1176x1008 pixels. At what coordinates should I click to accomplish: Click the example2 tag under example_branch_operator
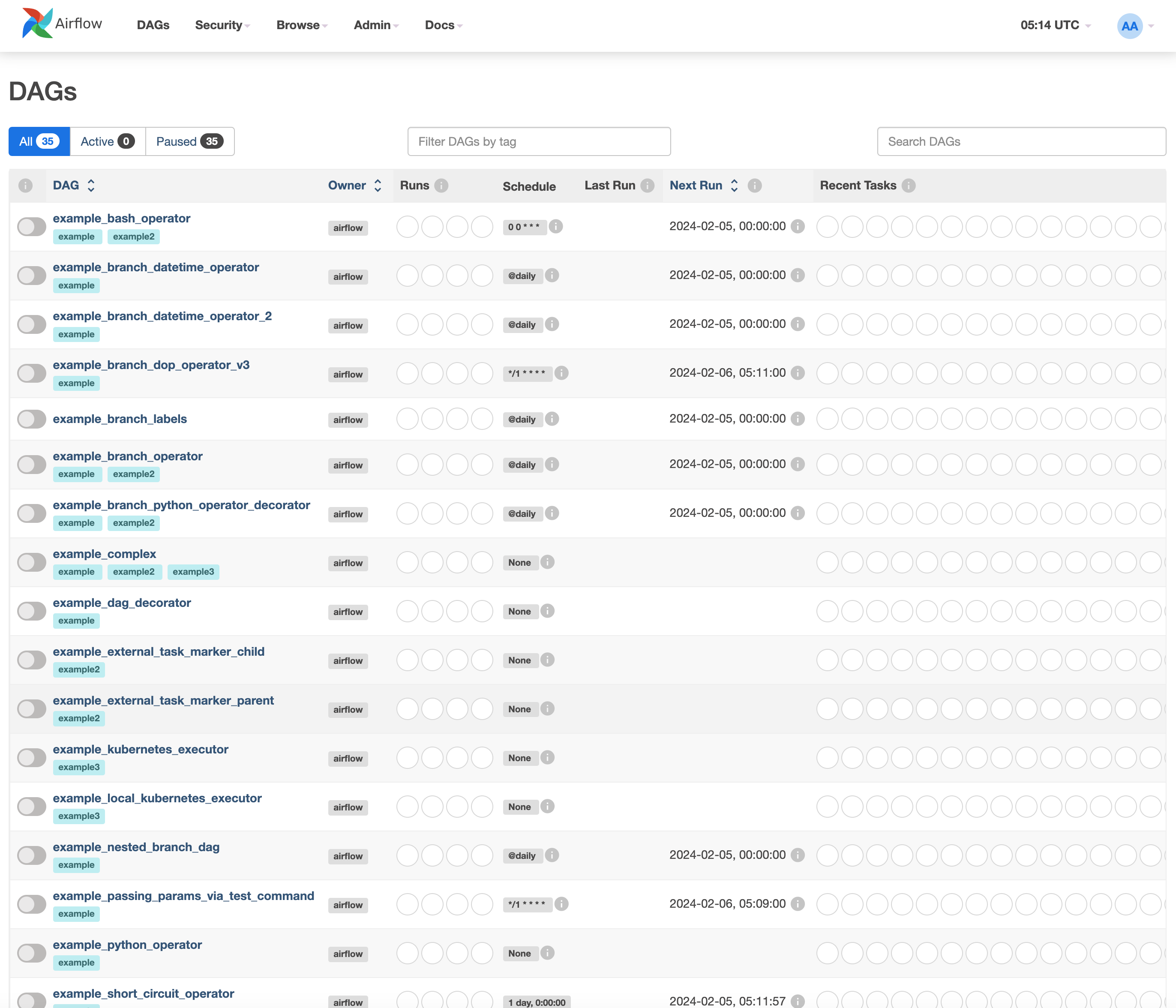[133, 474]
